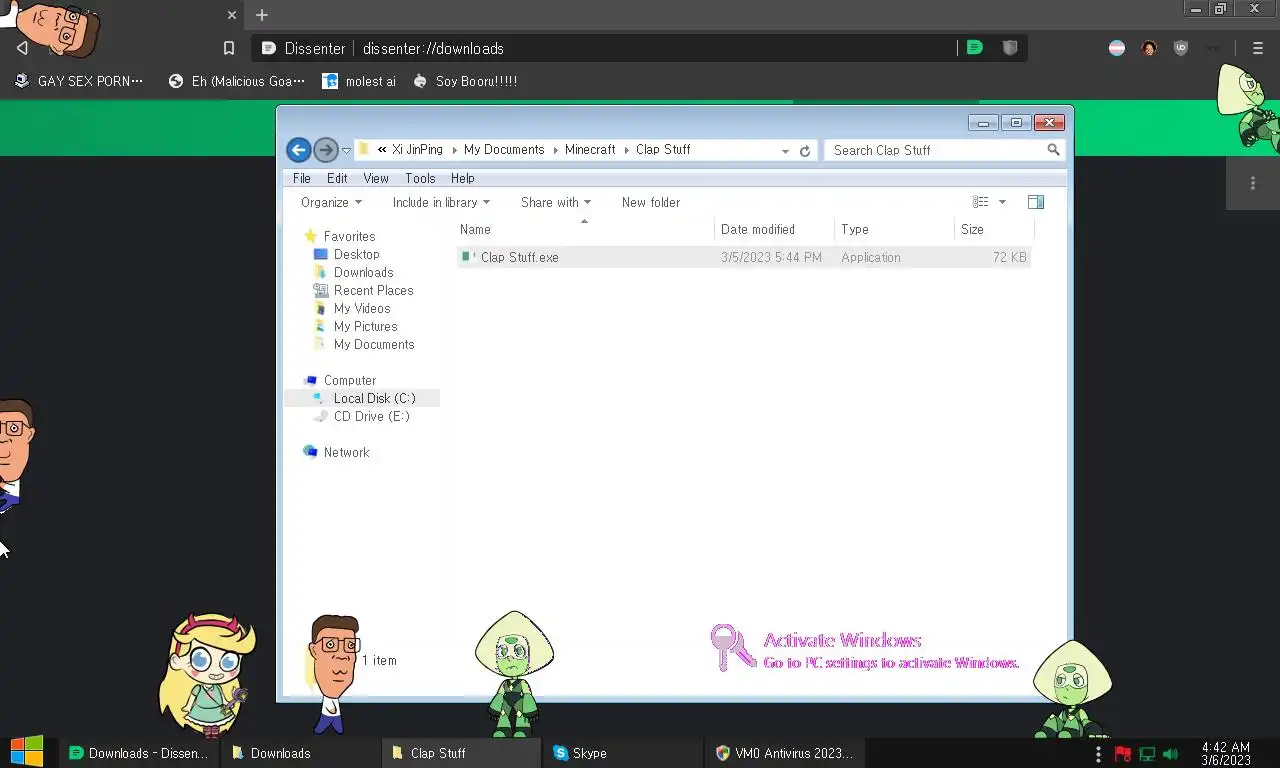The width and height of the screenshot is (1280, 768).
Task: Sort by Date modified column header
Action: tap(774, 229)
